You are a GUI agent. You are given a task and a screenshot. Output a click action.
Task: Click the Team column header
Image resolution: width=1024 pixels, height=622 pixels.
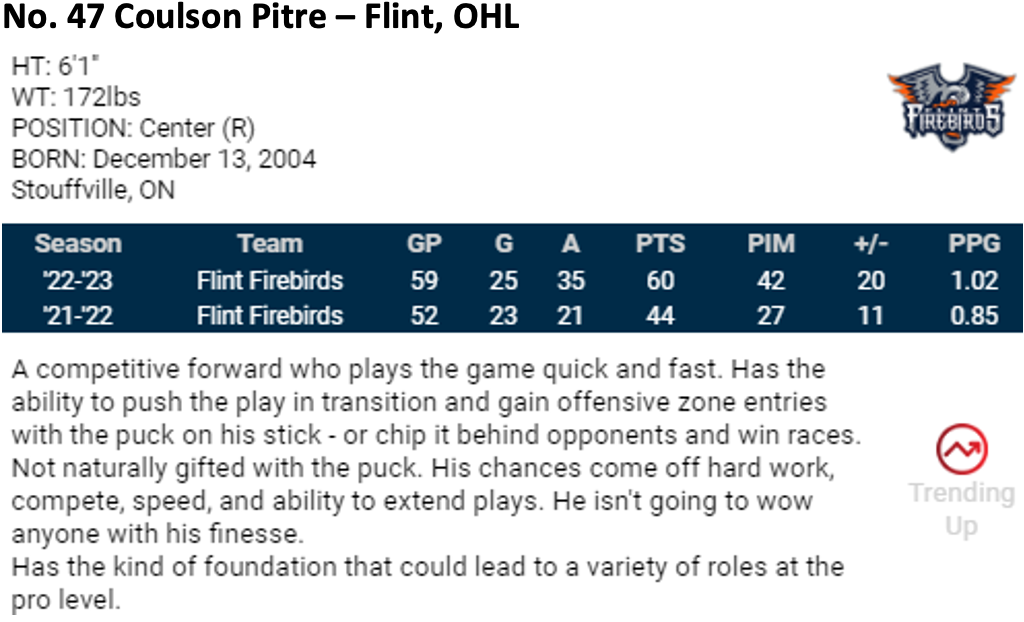269,244
